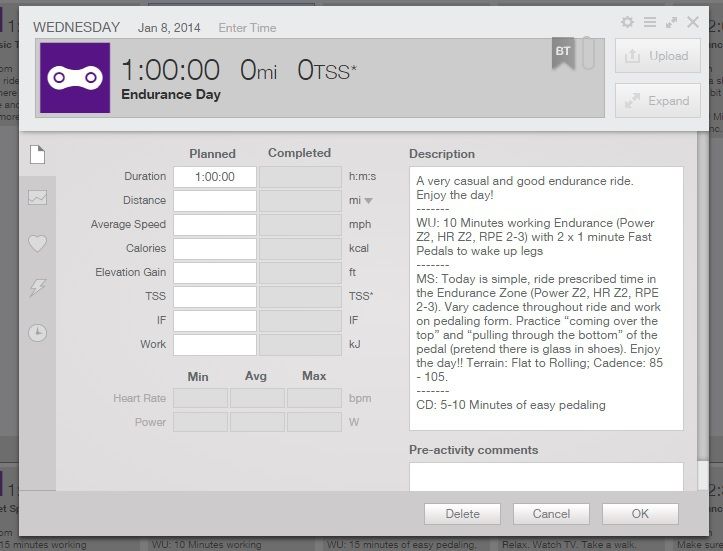Image resolution: width=723 pixels, height=551 pixels.
Task: Click the Planned Duration field
Action: tap(215, 177)
